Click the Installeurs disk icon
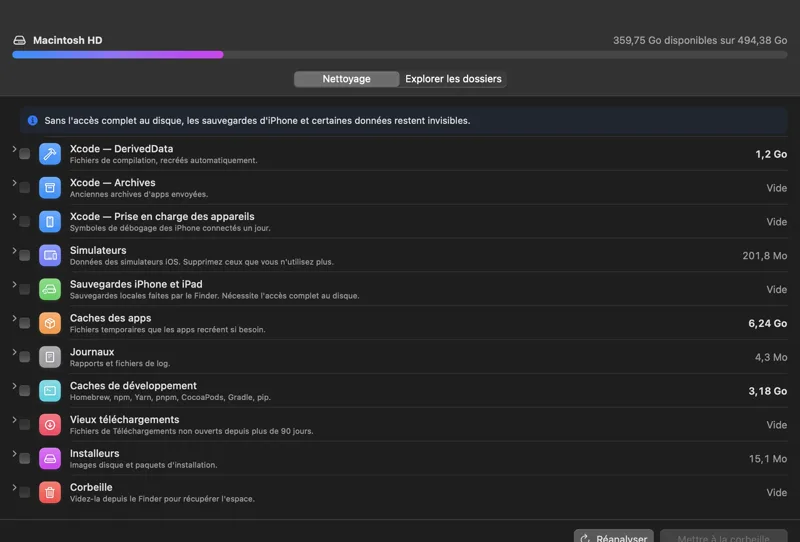 pyautogui.click(x=50, y=459)
